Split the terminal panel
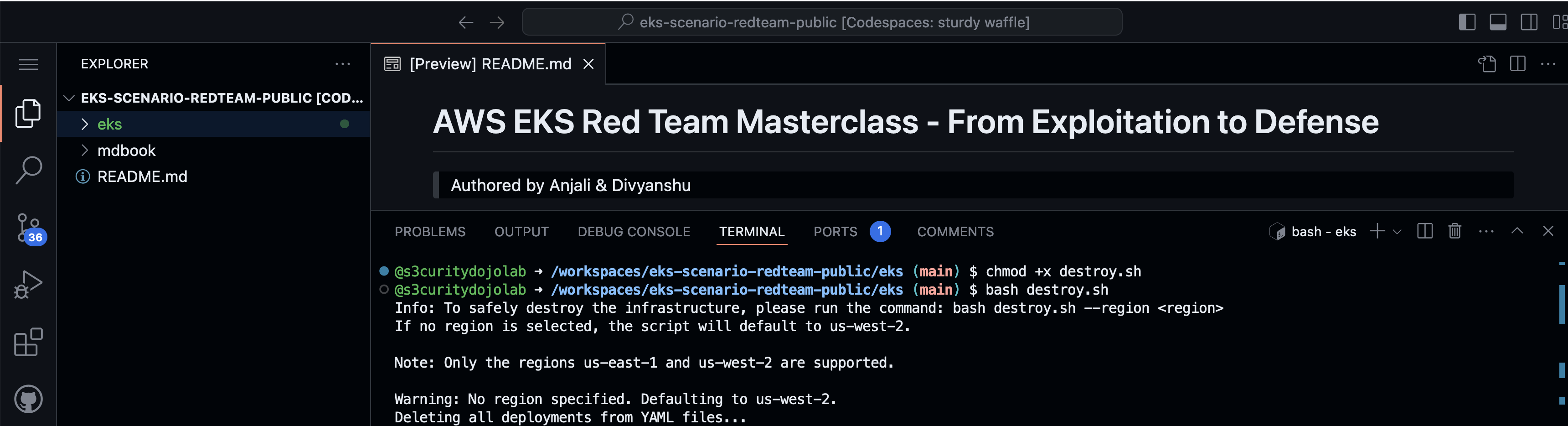 1424,231
